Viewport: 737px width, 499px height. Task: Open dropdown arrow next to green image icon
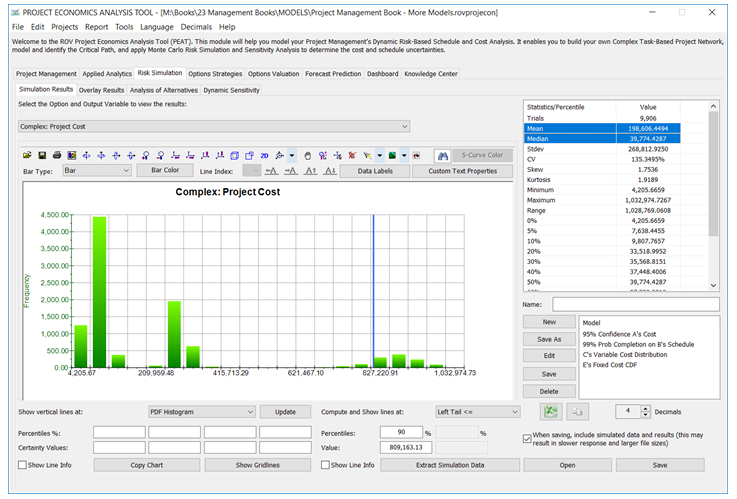click(404, 156)
